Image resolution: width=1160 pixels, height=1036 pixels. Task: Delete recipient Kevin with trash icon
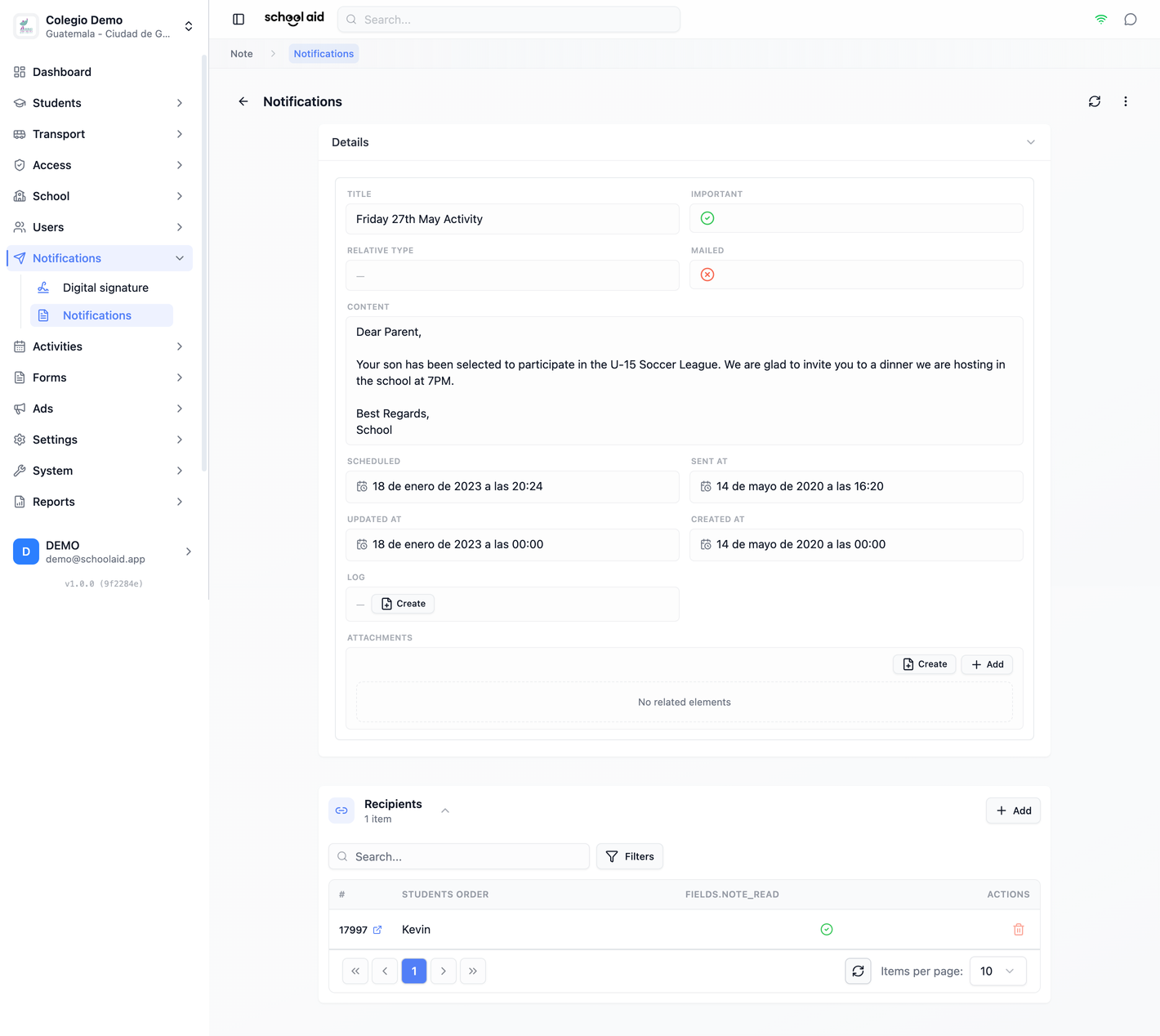[x=1019, y=930]
